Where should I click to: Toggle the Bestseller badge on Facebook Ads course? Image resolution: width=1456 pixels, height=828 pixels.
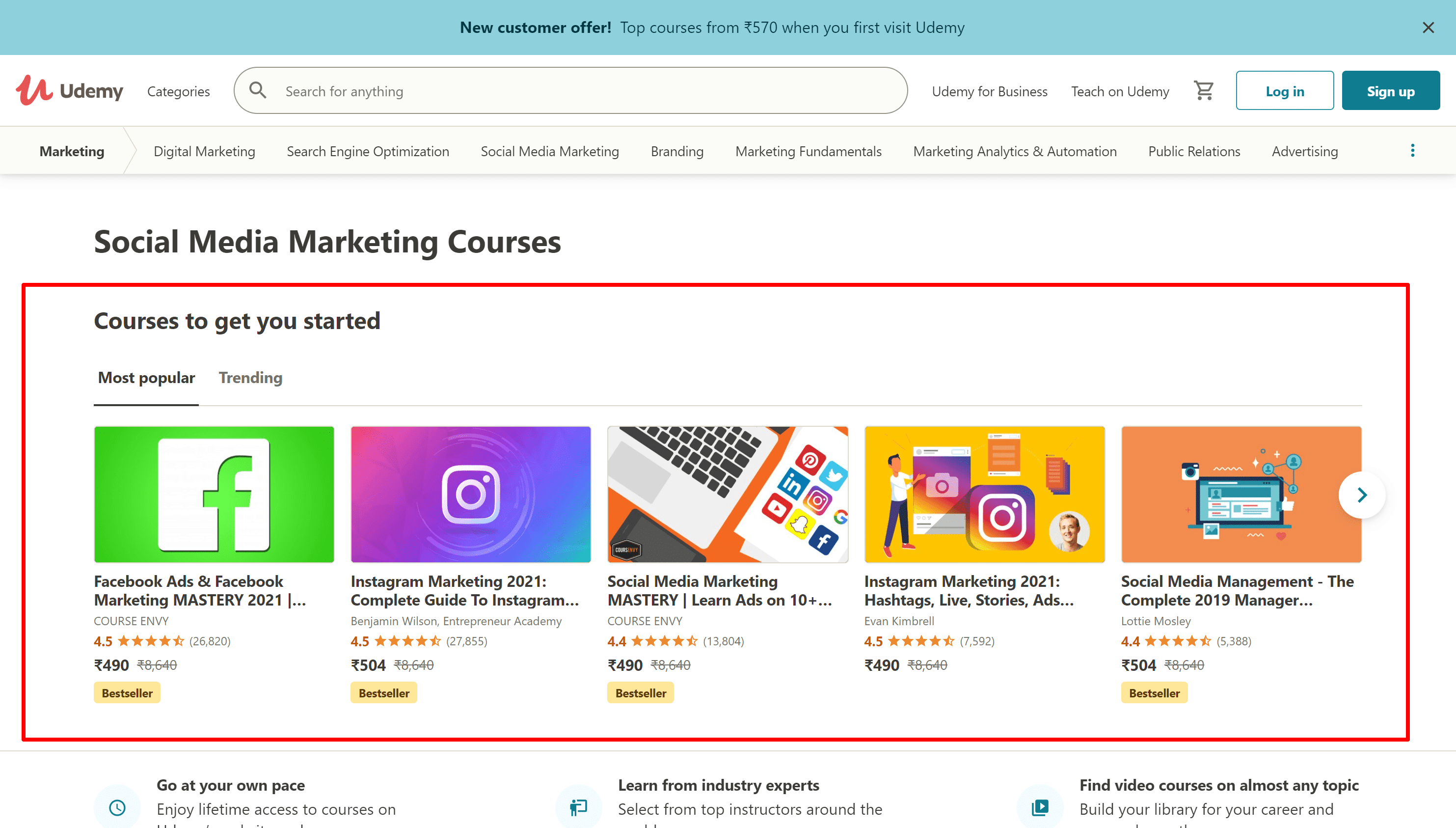[x=127, y=693]
